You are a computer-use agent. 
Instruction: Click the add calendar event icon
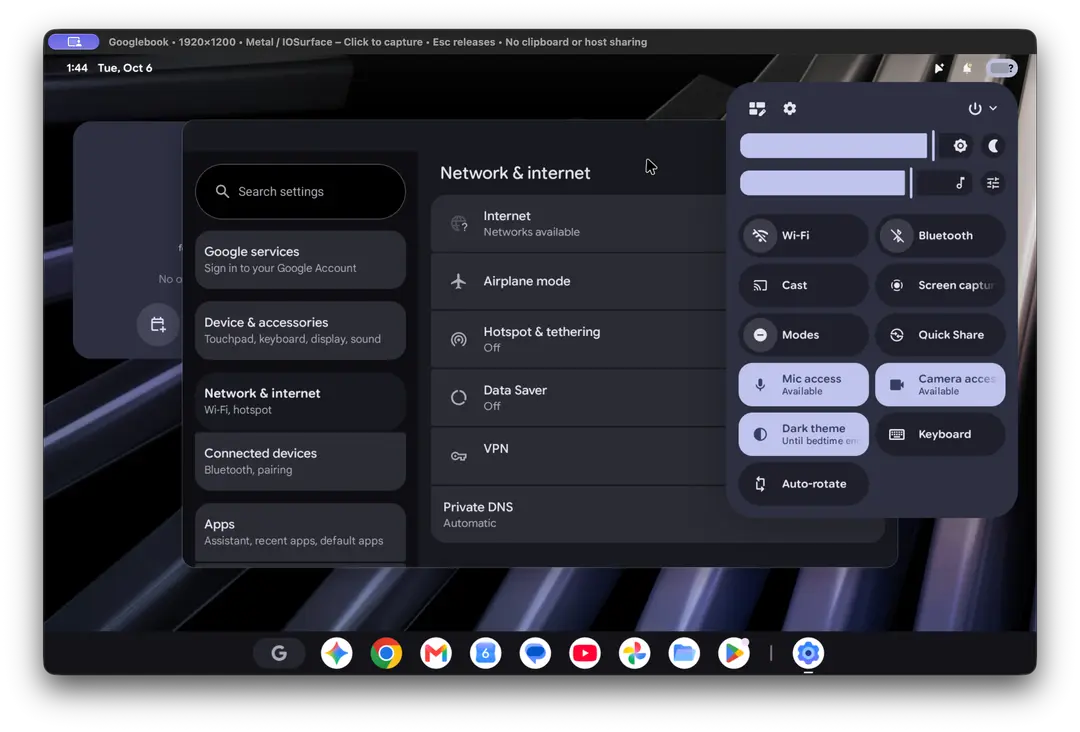click(158, 324)
